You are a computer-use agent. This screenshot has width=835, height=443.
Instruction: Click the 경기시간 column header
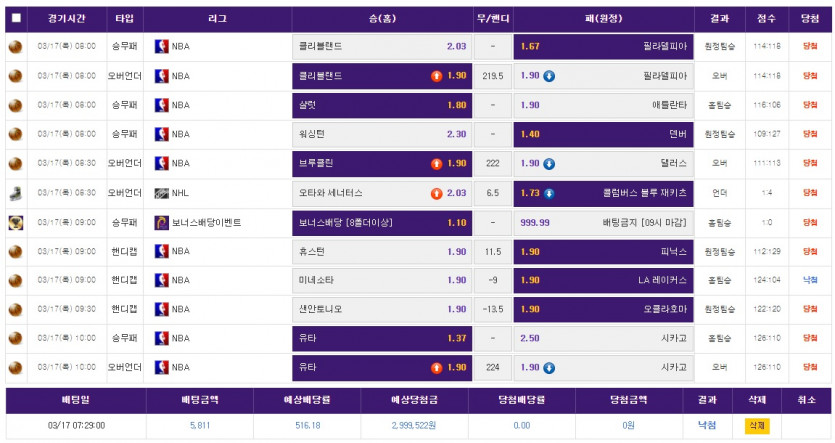pyautogui.click(x=66, y=18)
